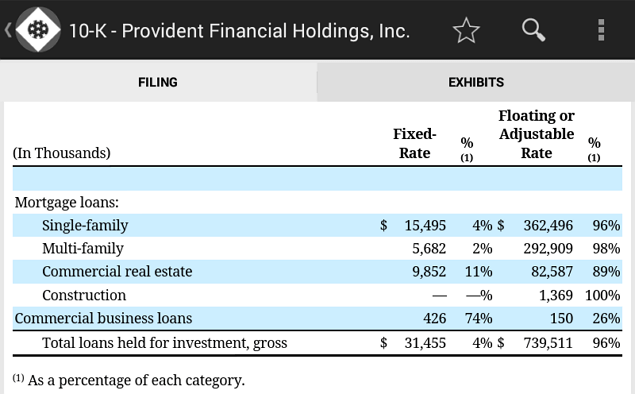Screen dimensions: 635x394
Task: Click the Multi-family row label
Action: [83, 248]
